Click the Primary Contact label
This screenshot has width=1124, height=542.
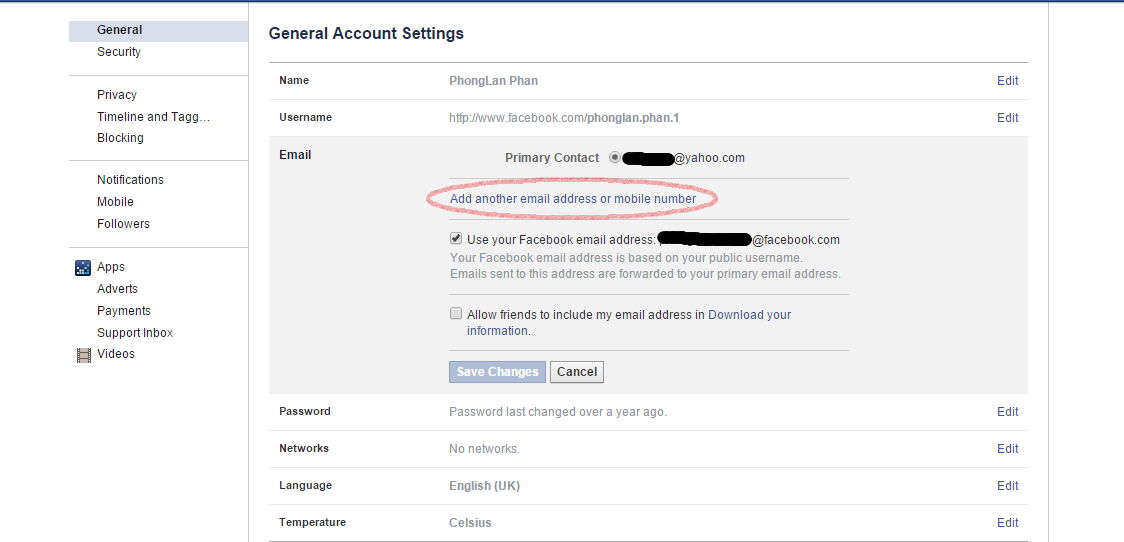(551, 158)
